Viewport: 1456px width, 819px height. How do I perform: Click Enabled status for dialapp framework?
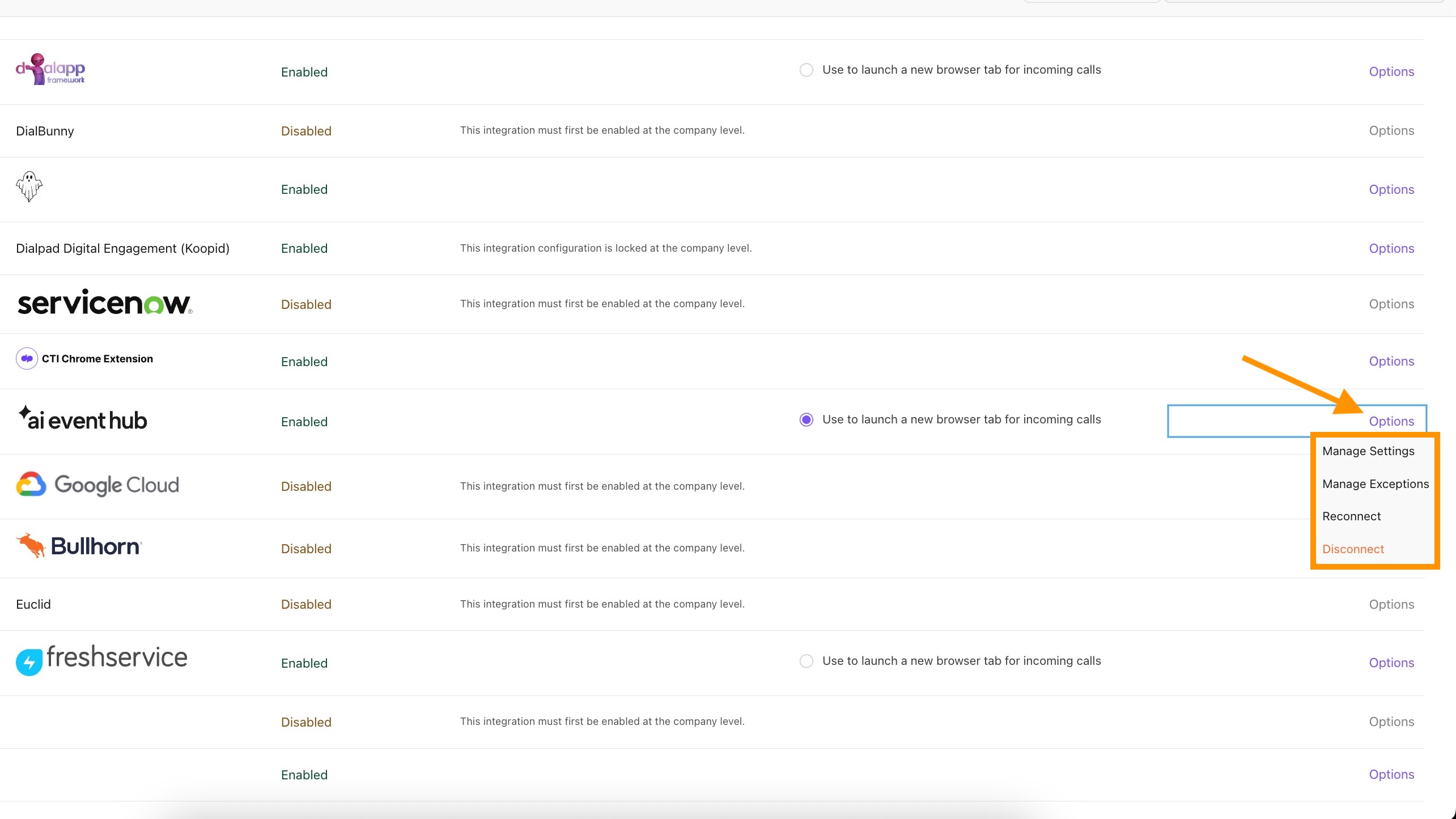(x=304, y=72)
